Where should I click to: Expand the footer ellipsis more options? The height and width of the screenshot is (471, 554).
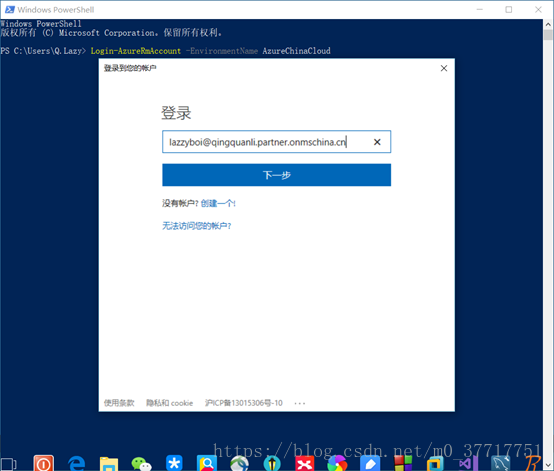300,403
